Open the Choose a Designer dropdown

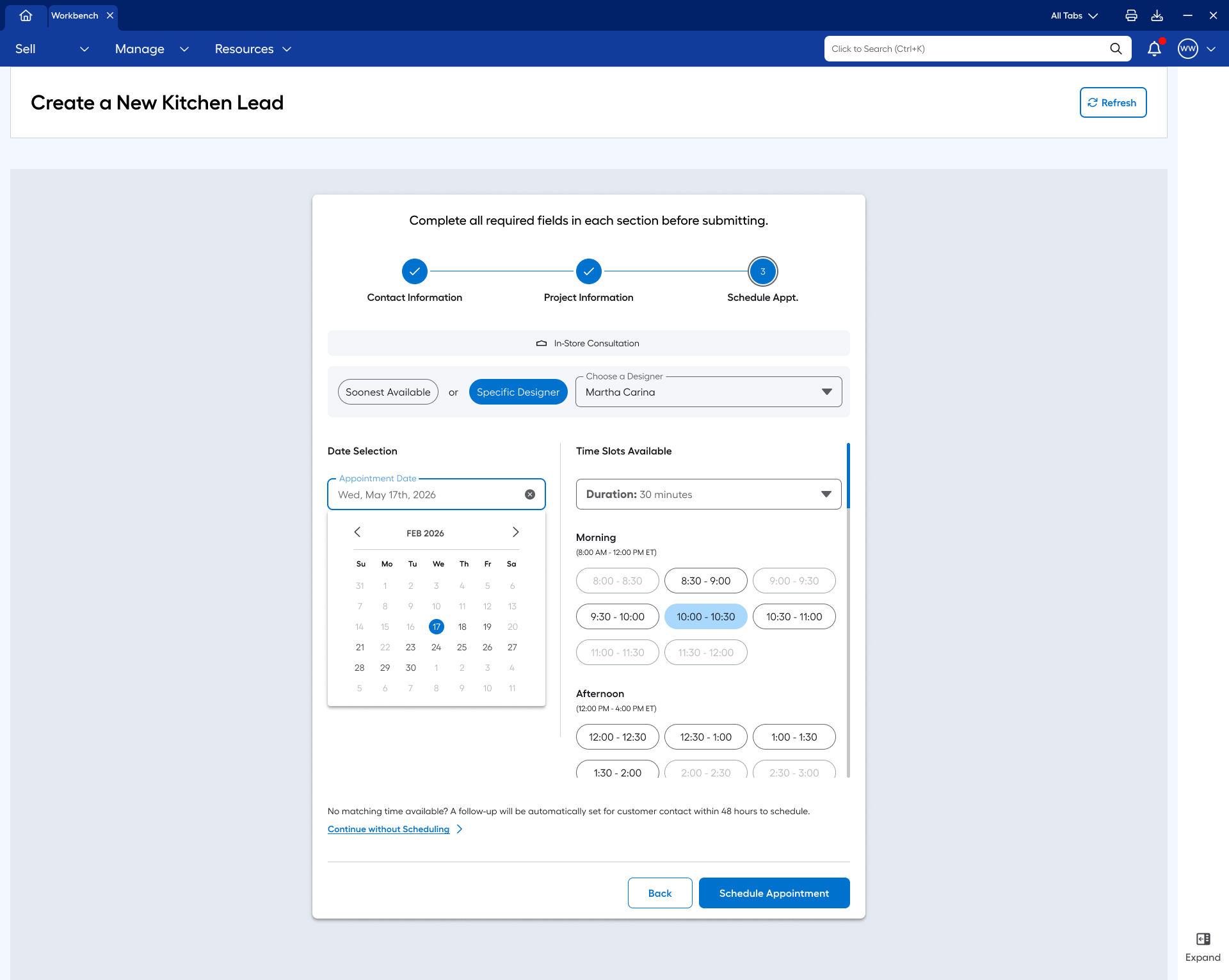(x=709, y=392)
